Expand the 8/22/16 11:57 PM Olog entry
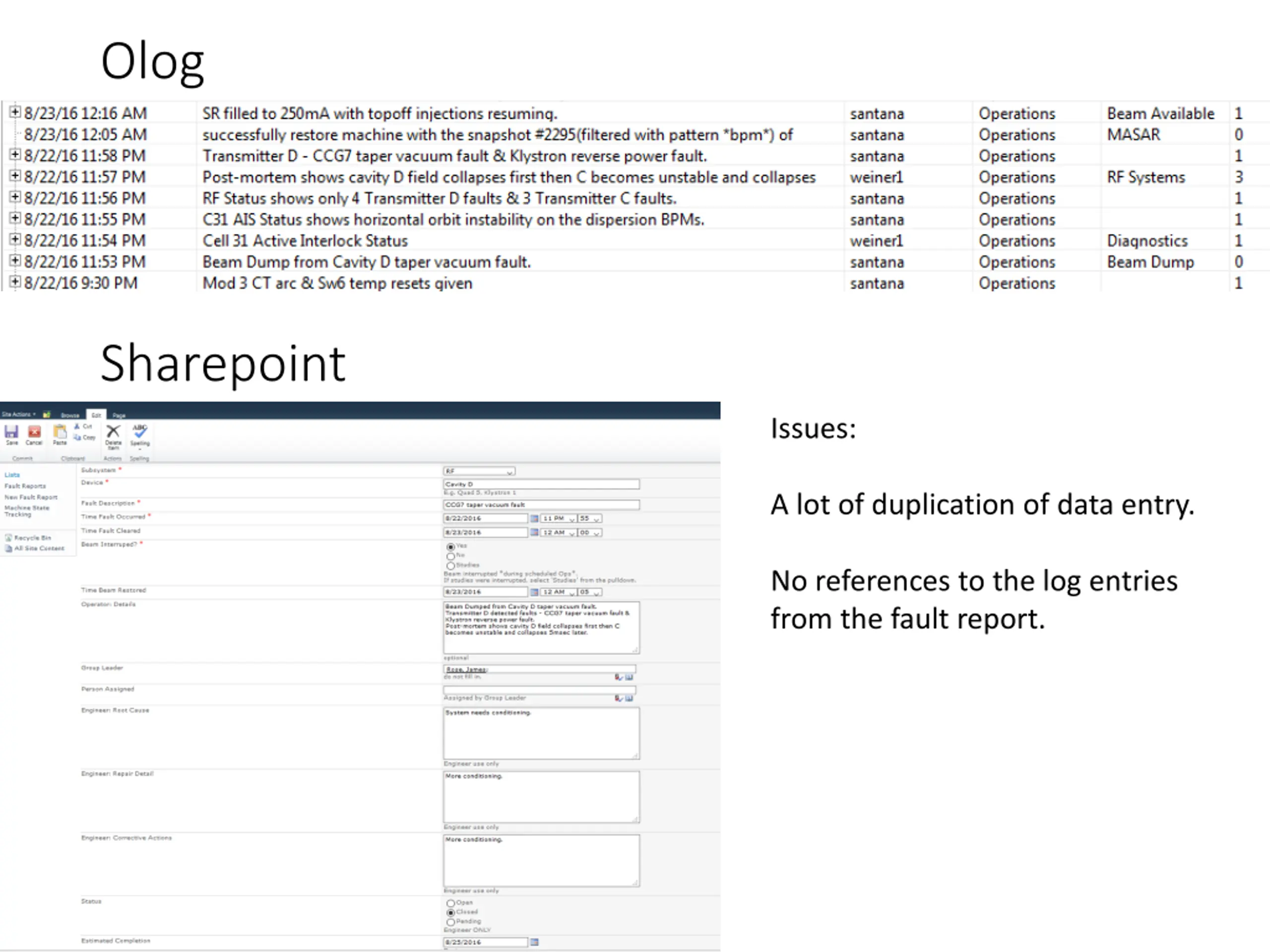The height and width of the screenshot is (952, 1270). [15, 176]
